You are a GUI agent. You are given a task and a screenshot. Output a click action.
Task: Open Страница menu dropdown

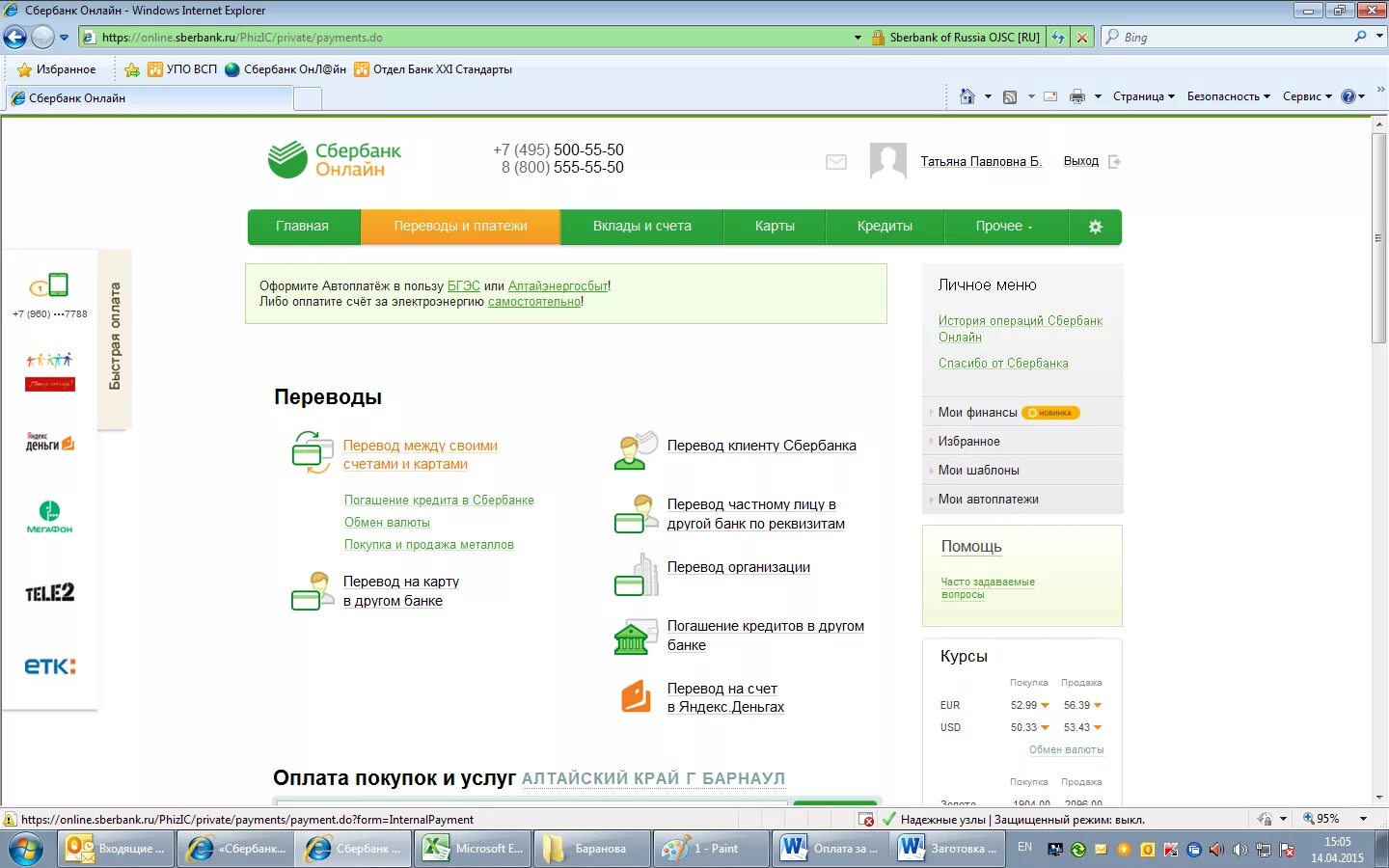pyautogui.click(x=1144, y=96)
